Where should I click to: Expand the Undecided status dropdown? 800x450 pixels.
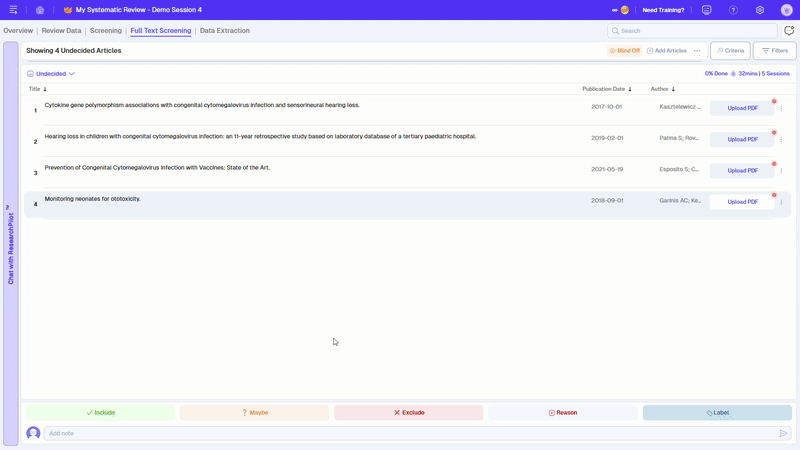click(x=72, y=74)
